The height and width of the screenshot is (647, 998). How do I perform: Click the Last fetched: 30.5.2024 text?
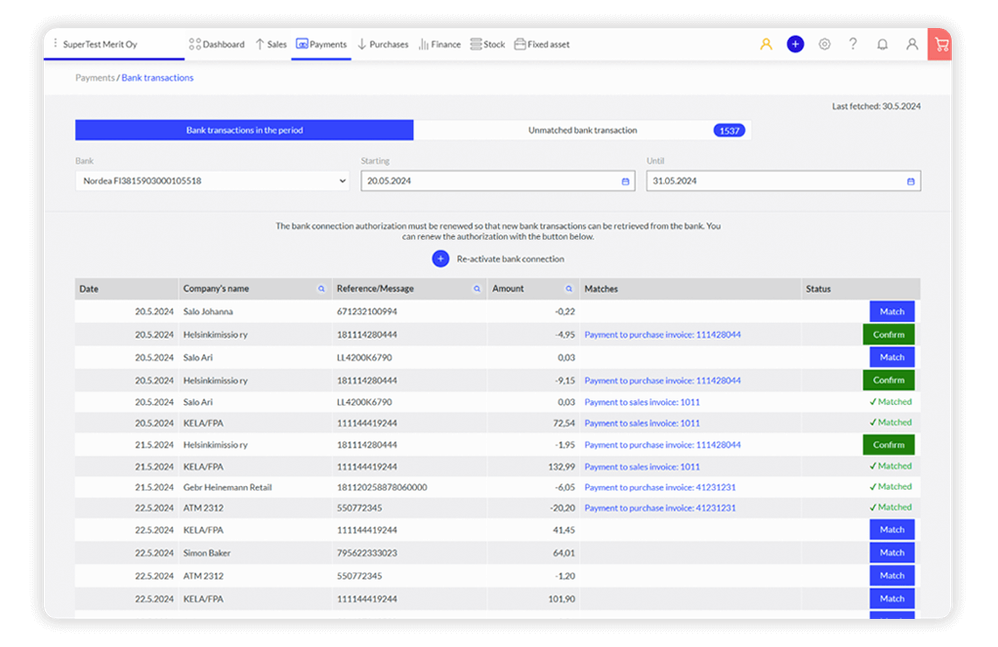click(x=876, y=106)
